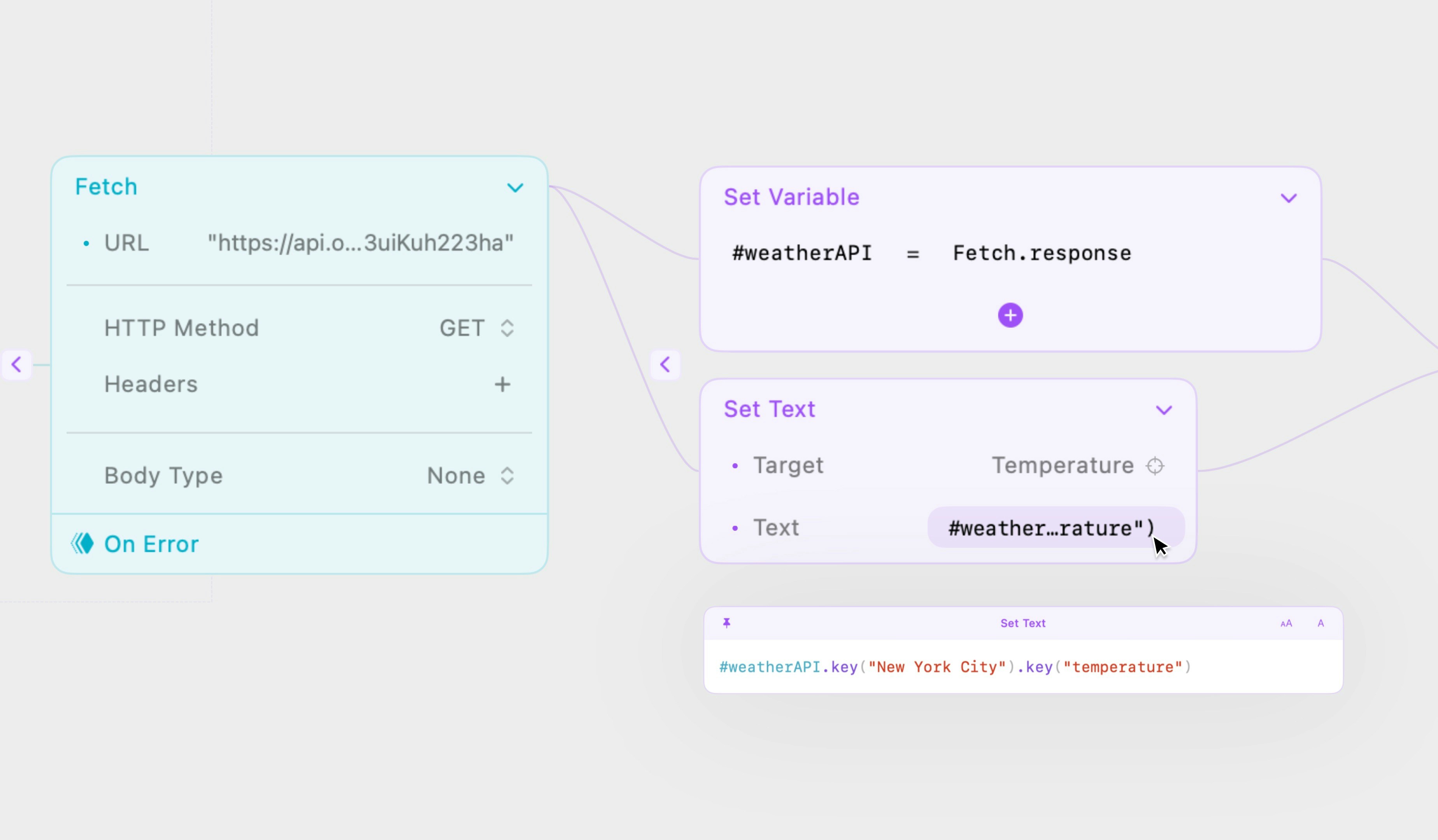The height and width of the screenshot is (840, 1438).
Task: Click the pin icon in Set Text popup
Action: (x=726, y=623)
